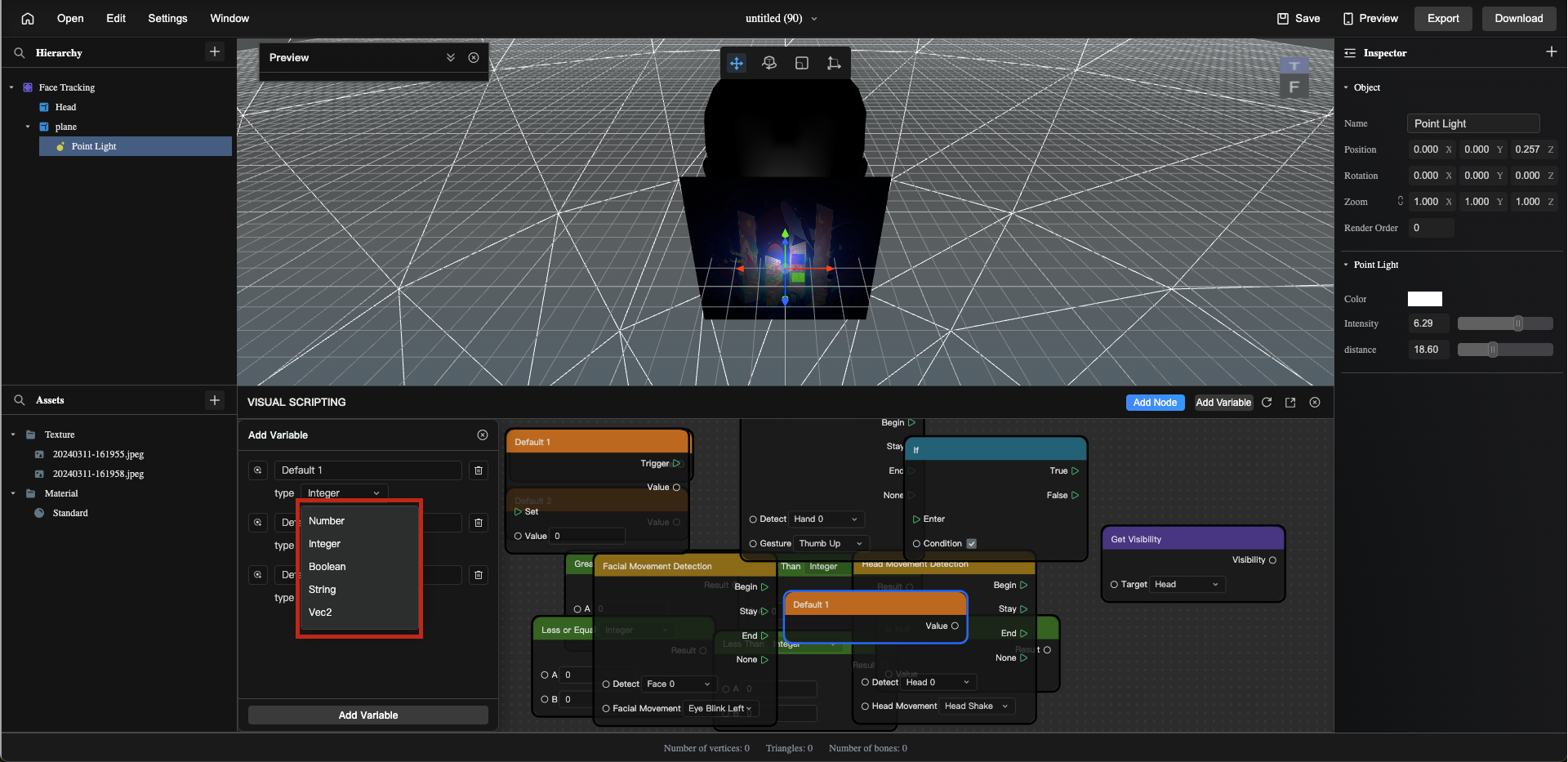Open the Thumb Up gesture dropdown

831,544
